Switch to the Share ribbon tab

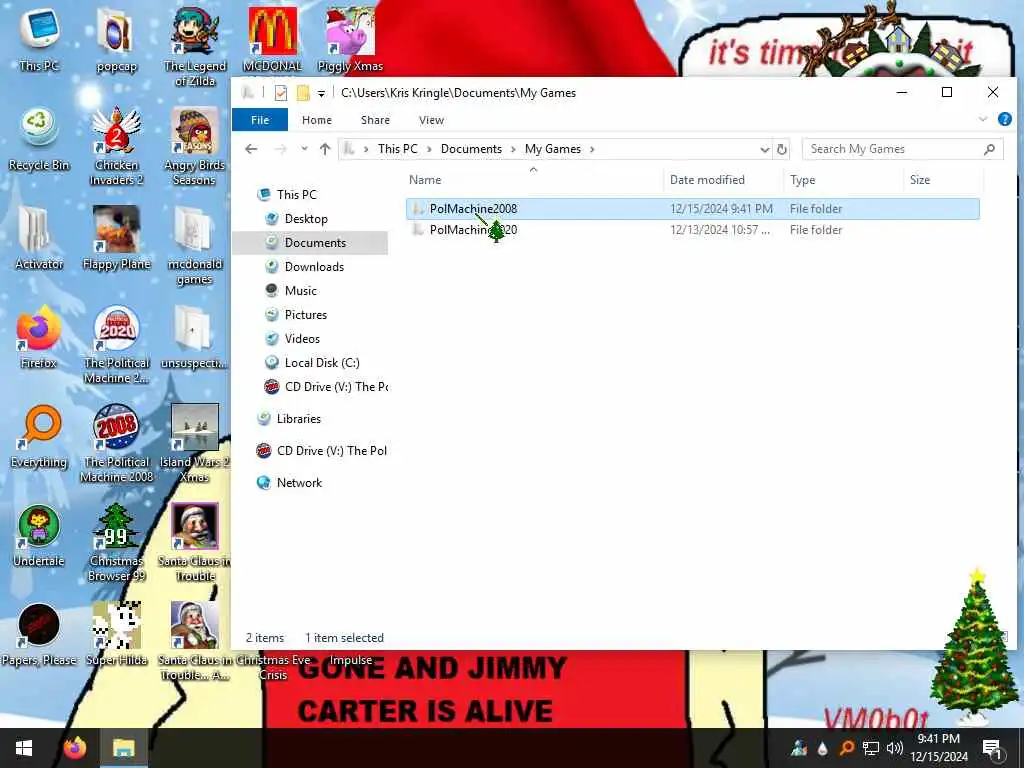point(375,120)
